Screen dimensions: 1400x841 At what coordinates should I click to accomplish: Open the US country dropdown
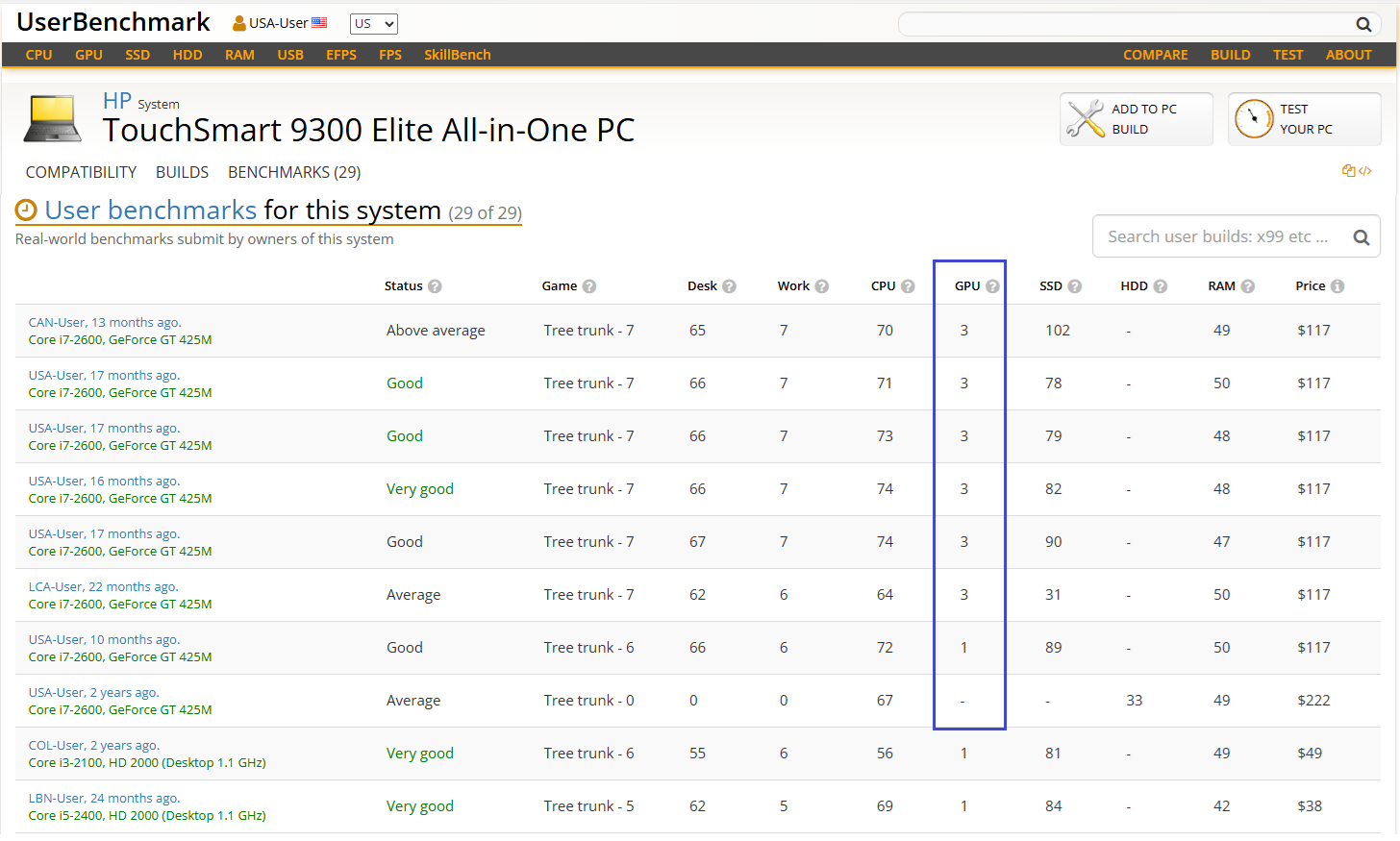point(373,24)
